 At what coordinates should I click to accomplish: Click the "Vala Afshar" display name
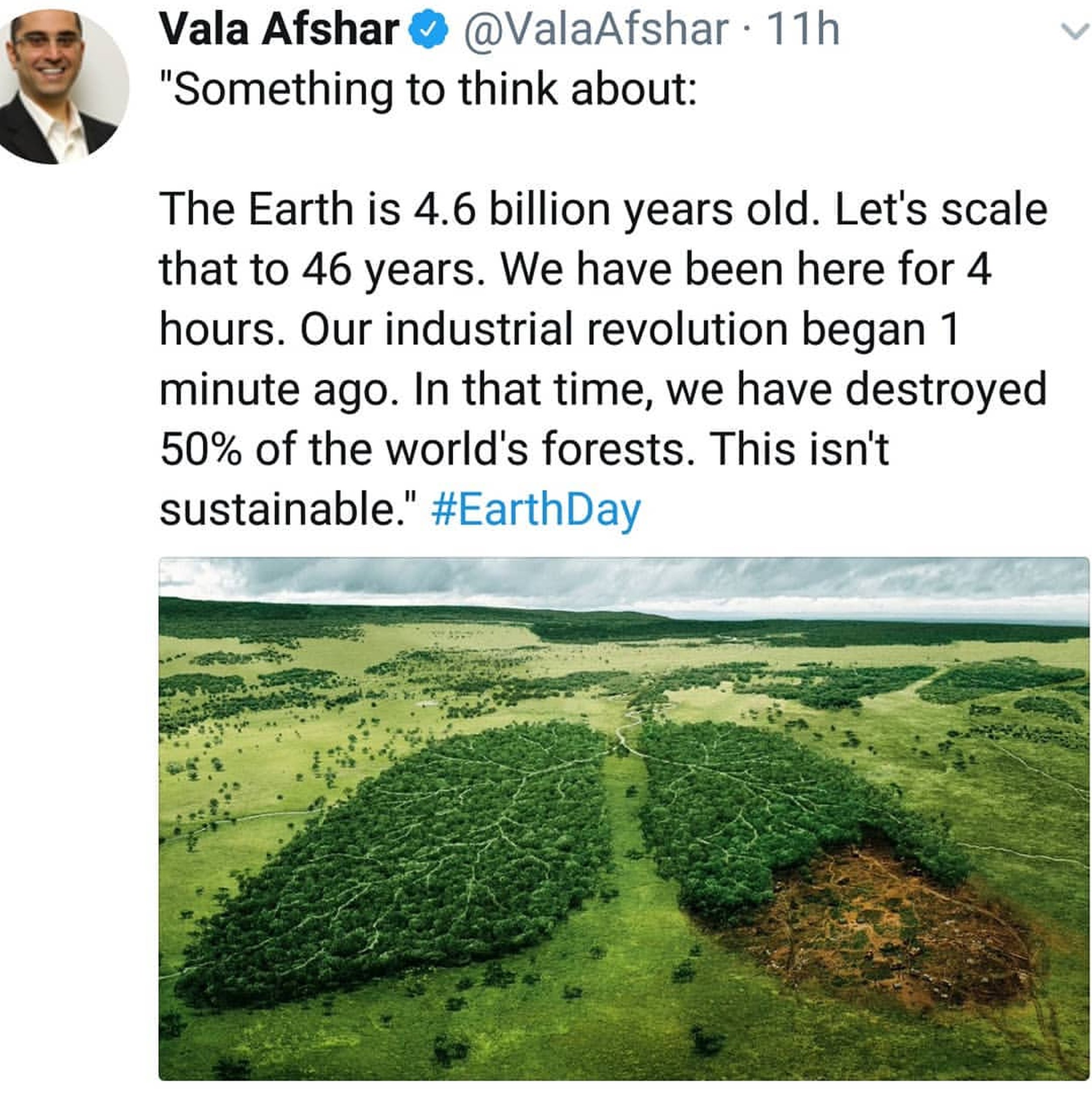(x=279, y=30)
